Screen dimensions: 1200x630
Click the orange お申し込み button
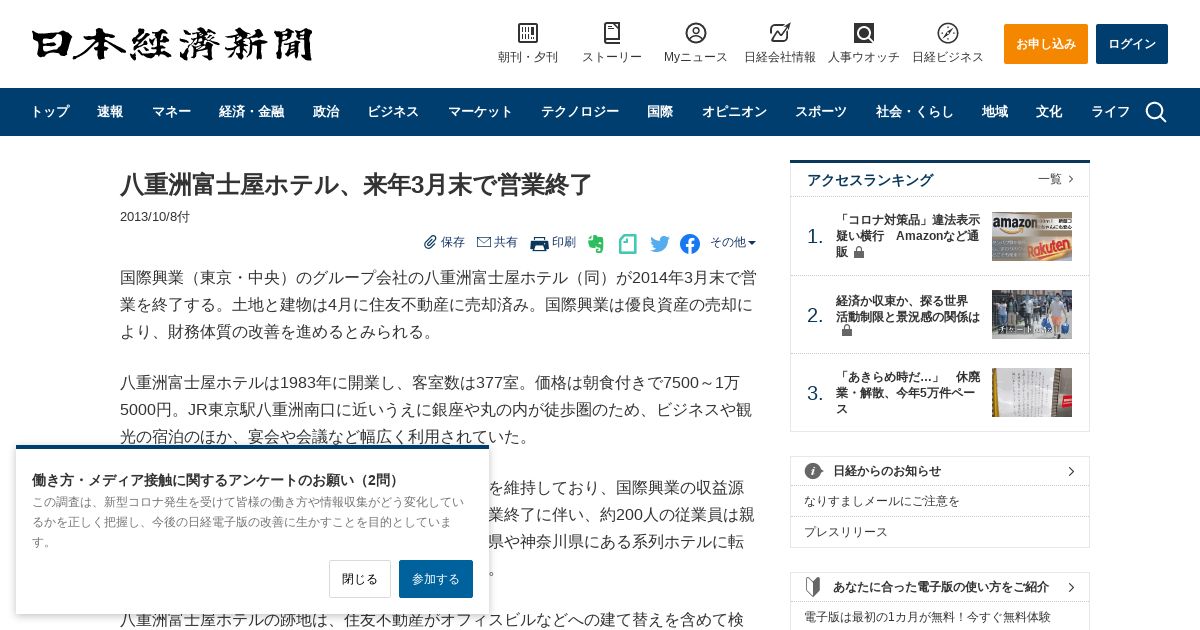click(x=1046, y=44)
